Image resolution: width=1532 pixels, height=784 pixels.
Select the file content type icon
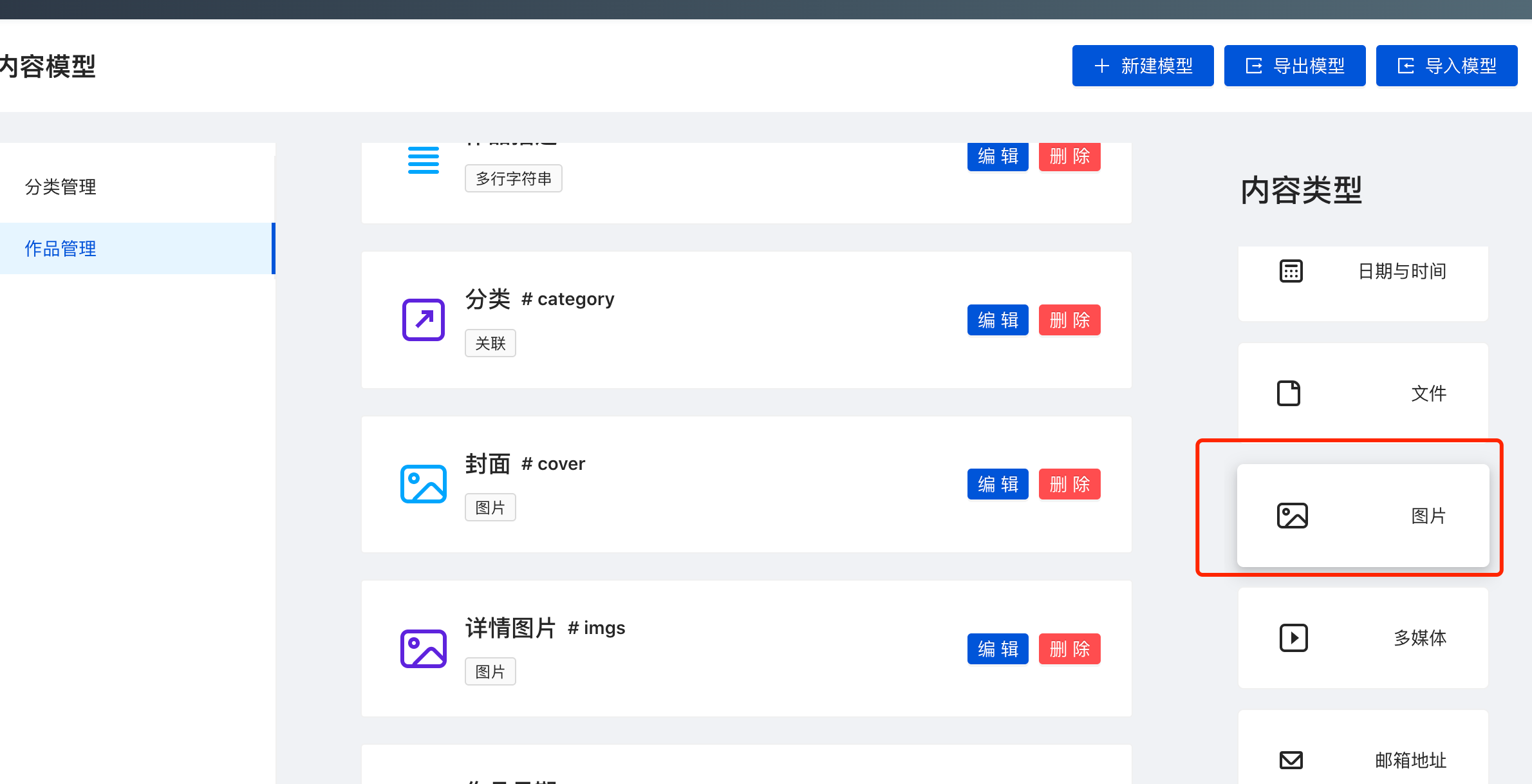tap(1288, 393)
